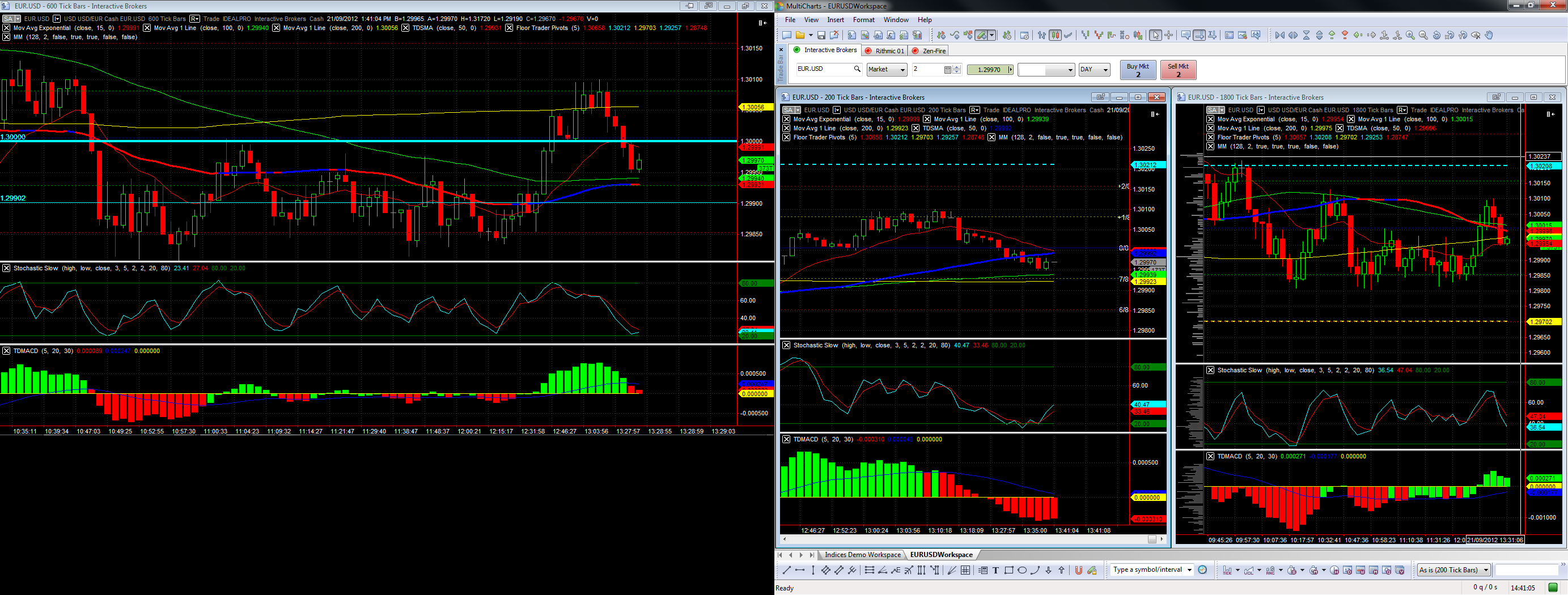
Task: Click the Fibonacci retracement drawing tool
Action: tap(869, 570)
